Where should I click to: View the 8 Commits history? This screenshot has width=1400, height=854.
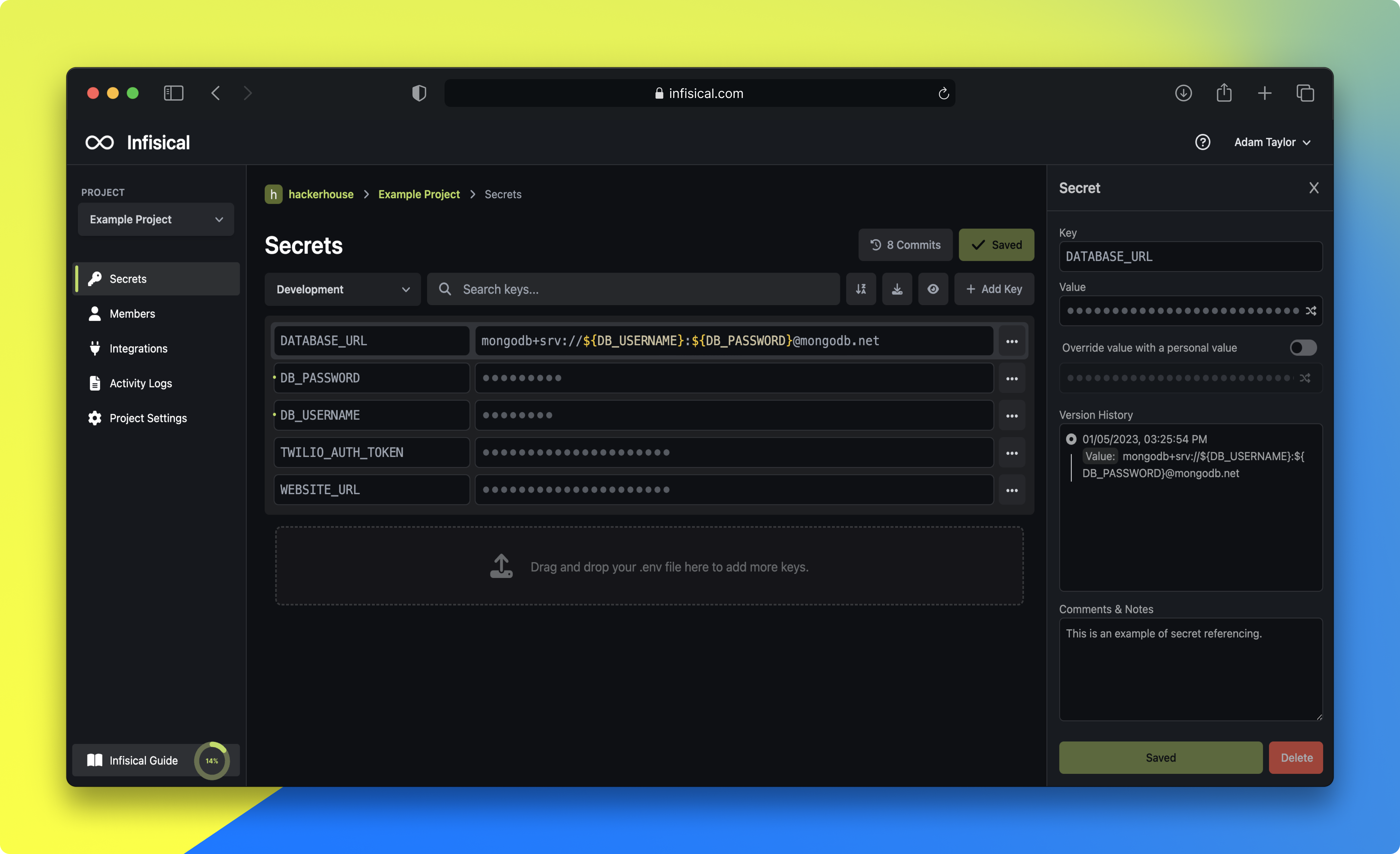(905, 245)
